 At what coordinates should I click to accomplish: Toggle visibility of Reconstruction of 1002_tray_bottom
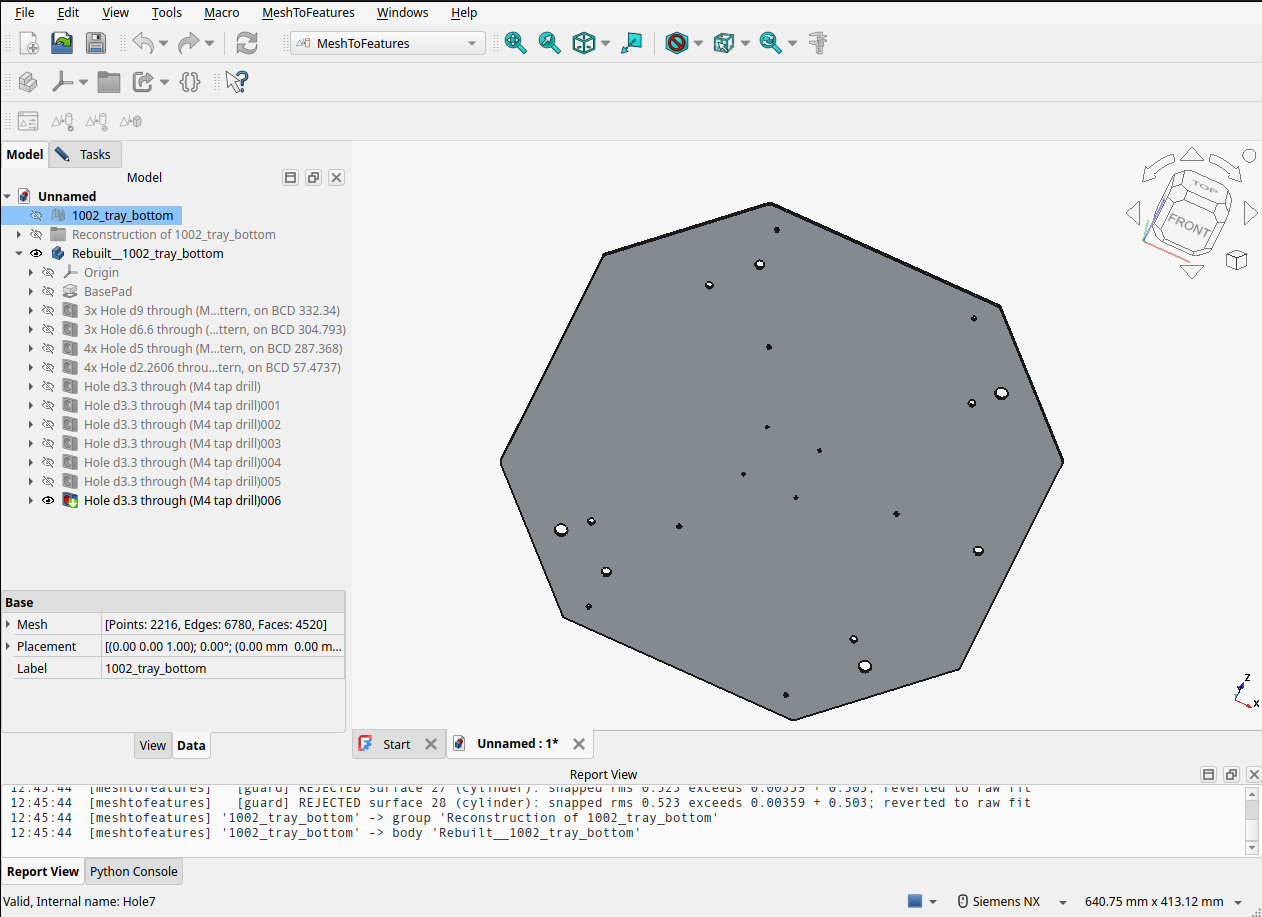tap(36, 234)
